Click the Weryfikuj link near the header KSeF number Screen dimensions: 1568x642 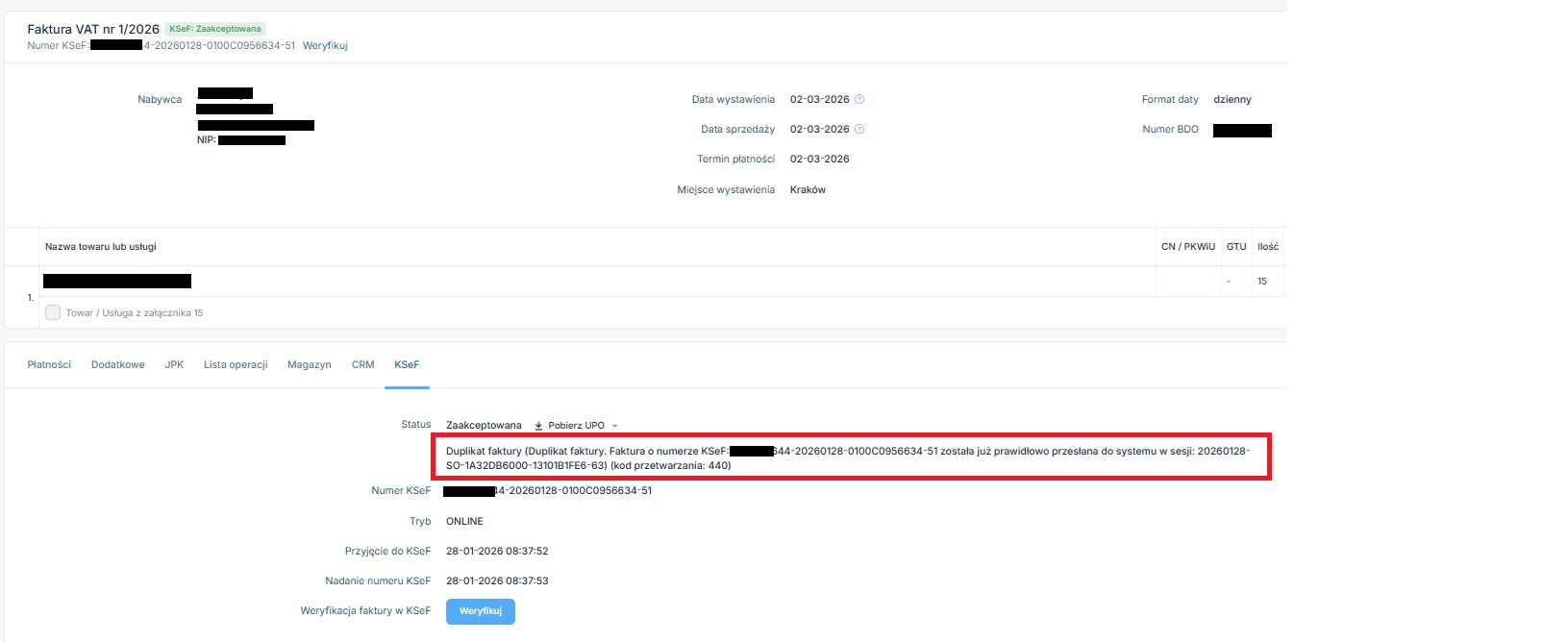[325, 46]
